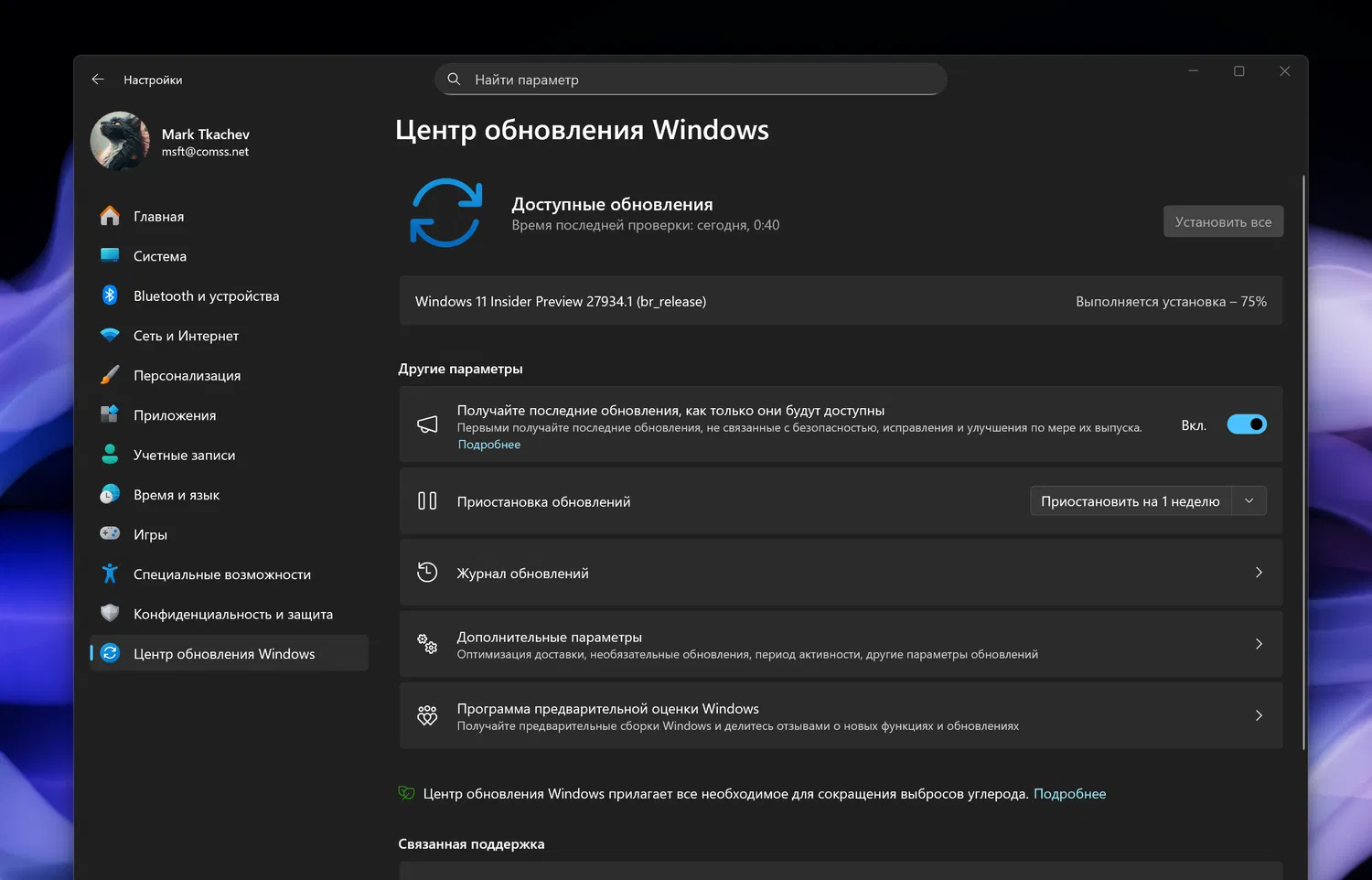Click the back arrow near Настройки
This screenshot has height=880, width=1372.
point(98,79)
